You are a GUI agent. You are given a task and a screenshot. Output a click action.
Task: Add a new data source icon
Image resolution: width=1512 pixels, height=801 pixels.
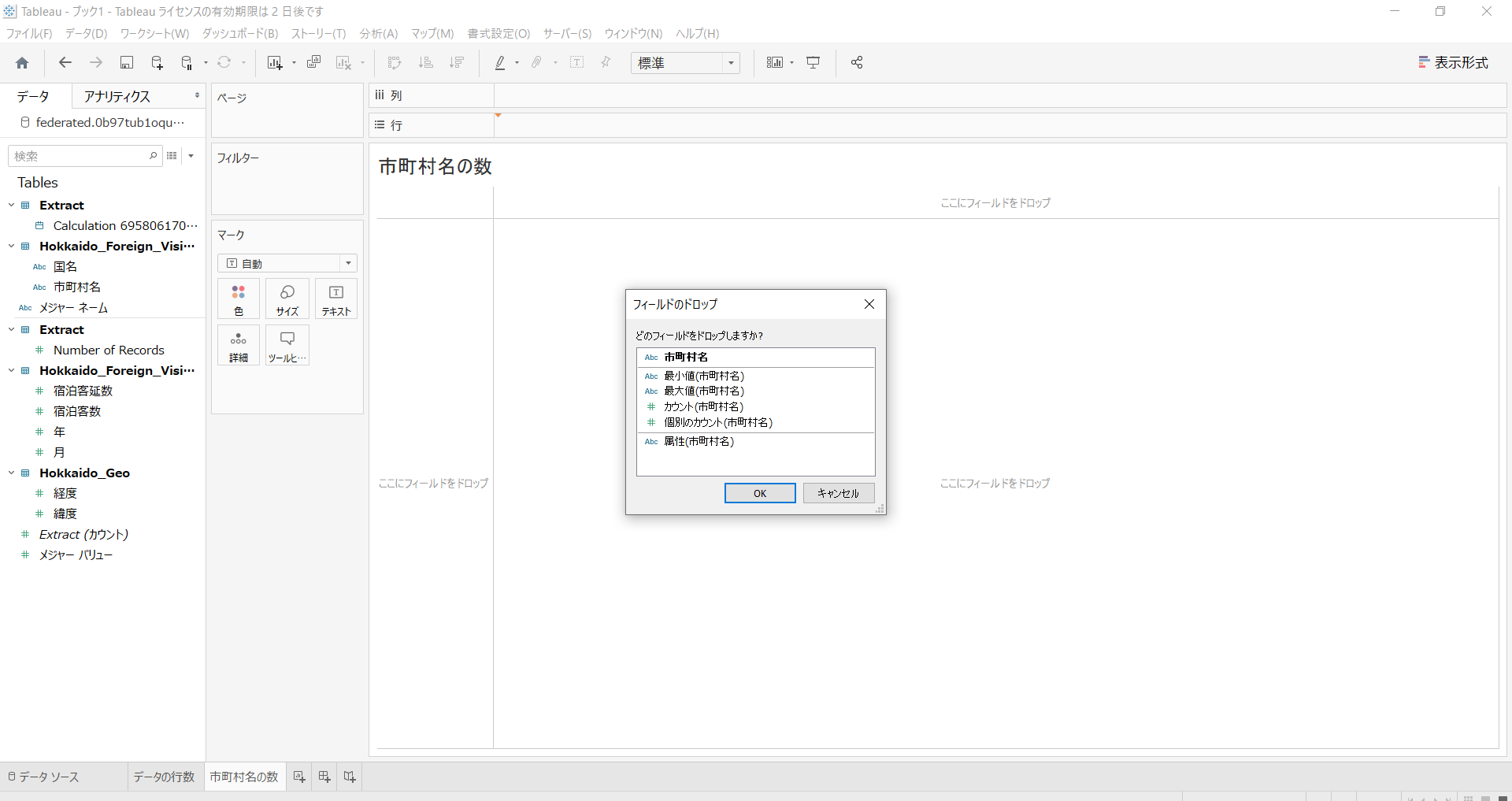click(x=157, y=63)
